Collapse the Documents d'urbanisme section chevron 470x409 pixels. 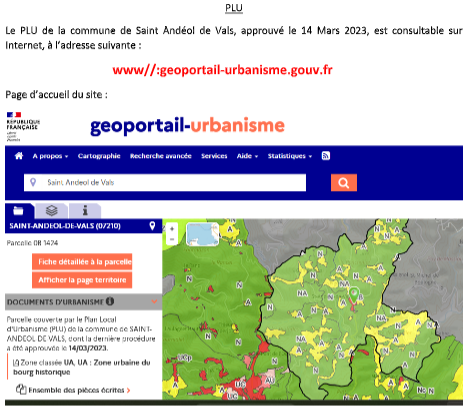click(154, 302)
